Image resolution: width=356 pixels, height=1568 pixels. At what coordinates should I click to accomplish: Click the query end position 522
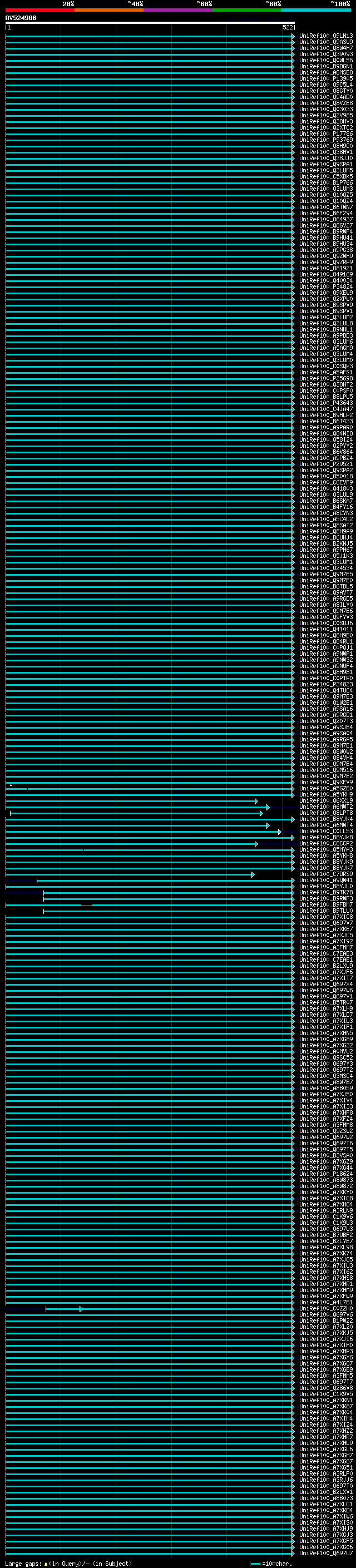coord(287,27)
